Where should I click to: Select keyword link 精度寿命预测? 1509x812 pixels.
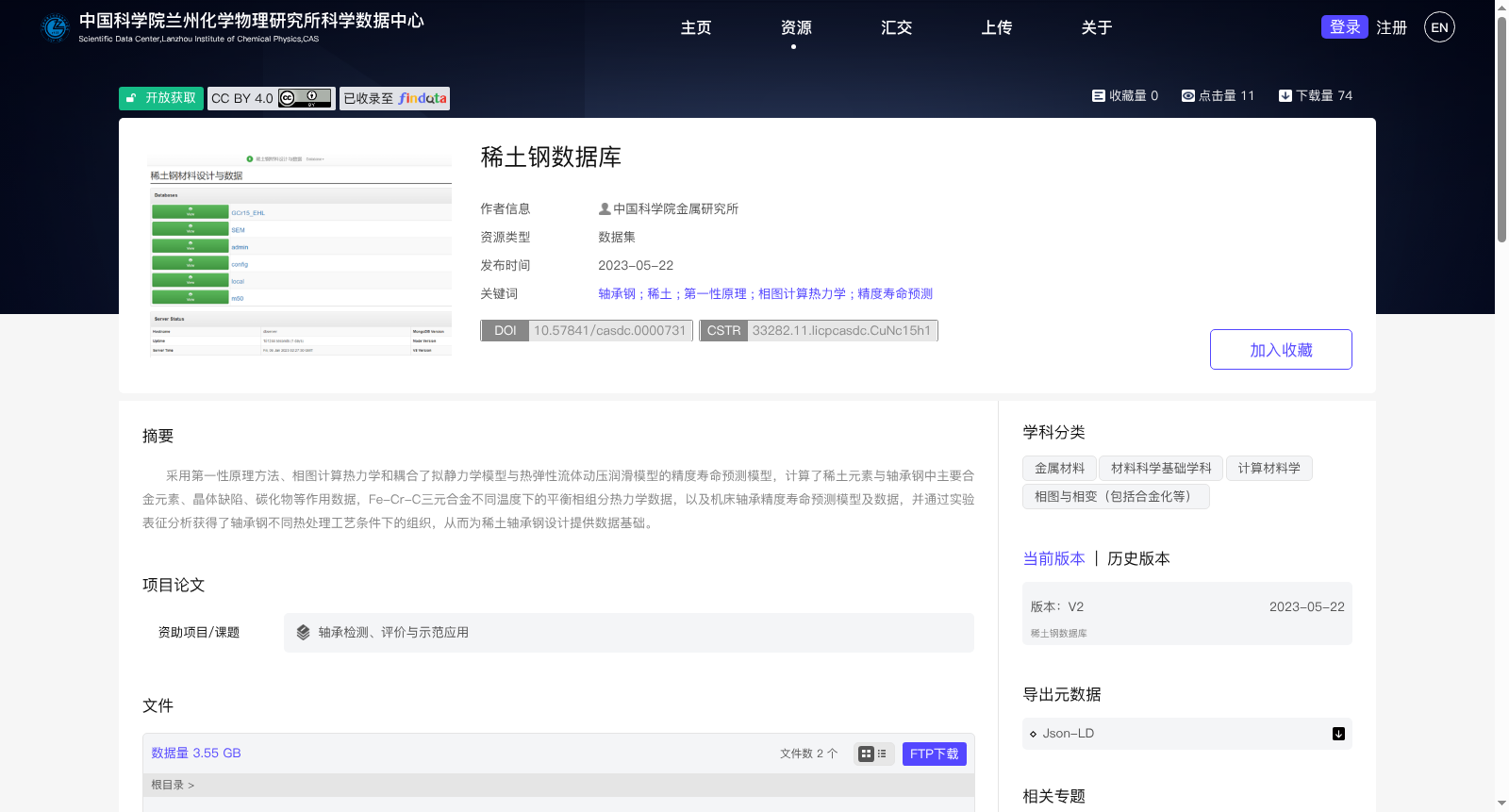pyautogui.click(x=895, y=293)
